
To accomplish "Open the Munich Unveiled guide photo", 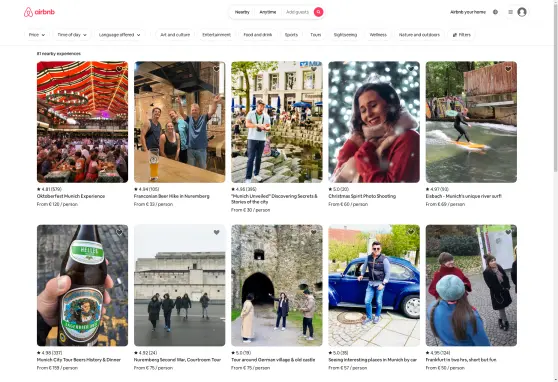I will click(277, 122).
